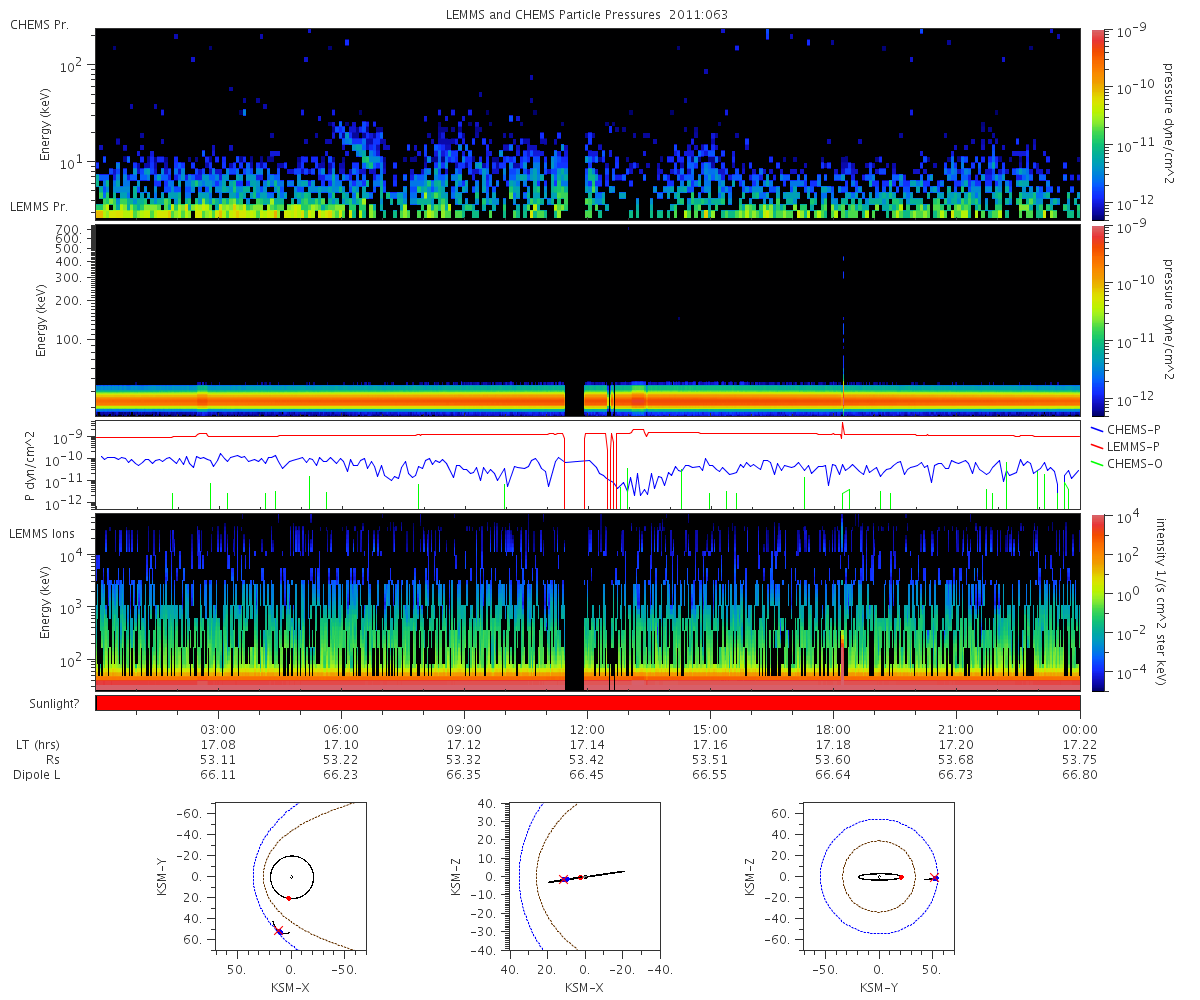This screenshot has width=1200, height=1000.
Task: Click the LEMMS Ions intensity color bar
Action: (1098, 602)
